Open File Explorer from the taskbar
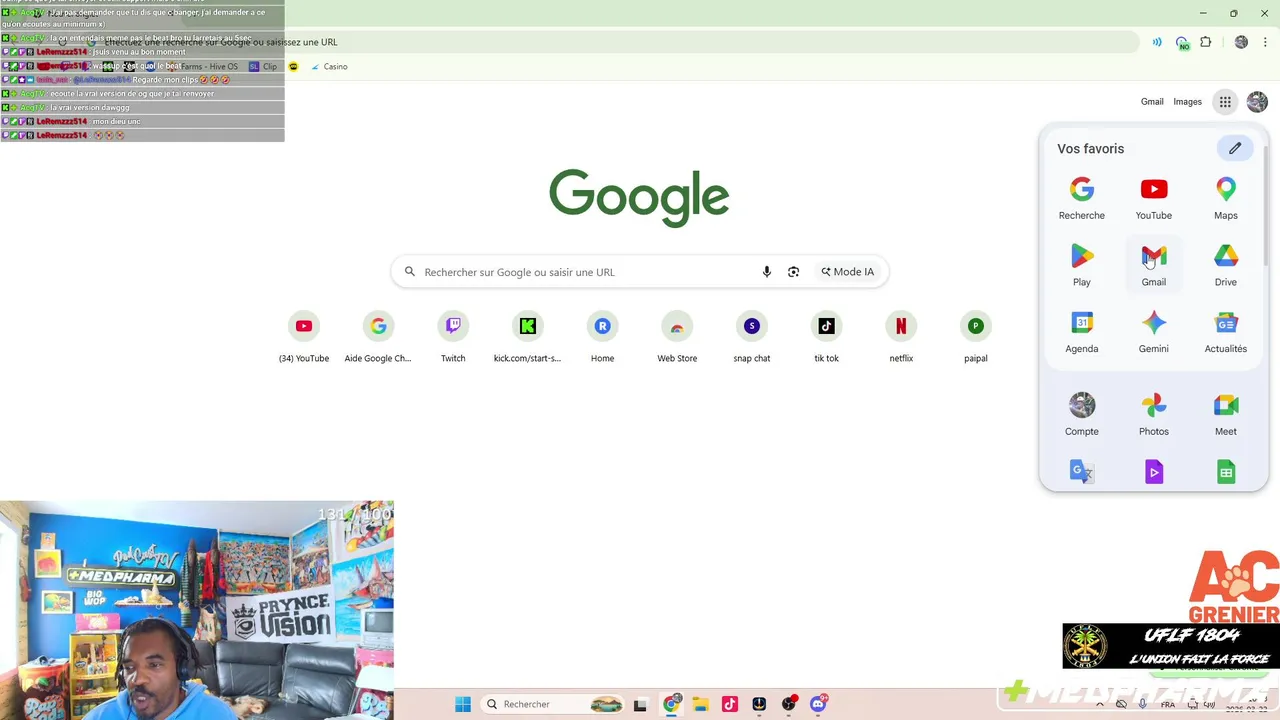 pos(700,704)
